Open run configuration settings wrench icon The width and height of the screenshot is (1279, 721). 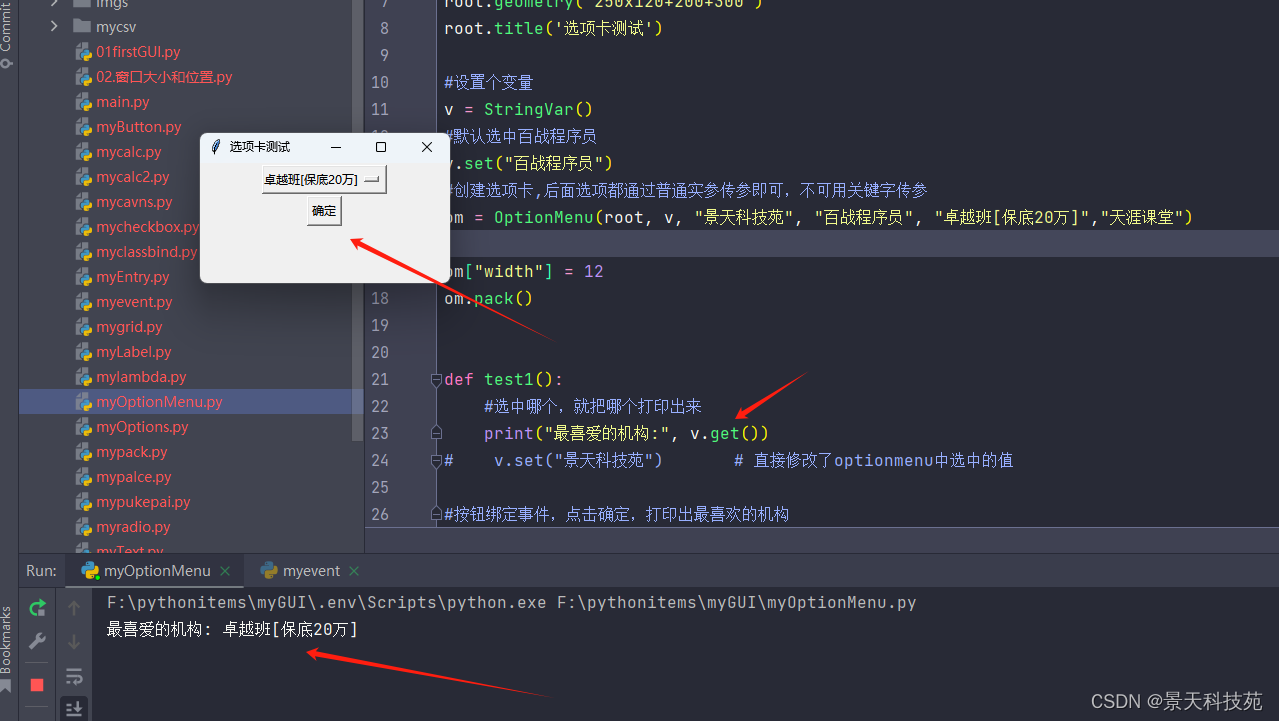coord(37,641)
